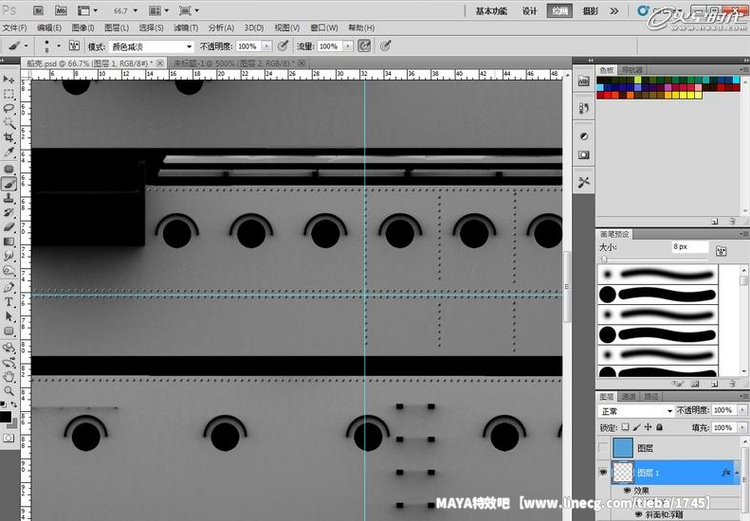Screen dimensions: 750x521
Task: Select the Clone Stamp tool
Action: [x=9, y=198]
